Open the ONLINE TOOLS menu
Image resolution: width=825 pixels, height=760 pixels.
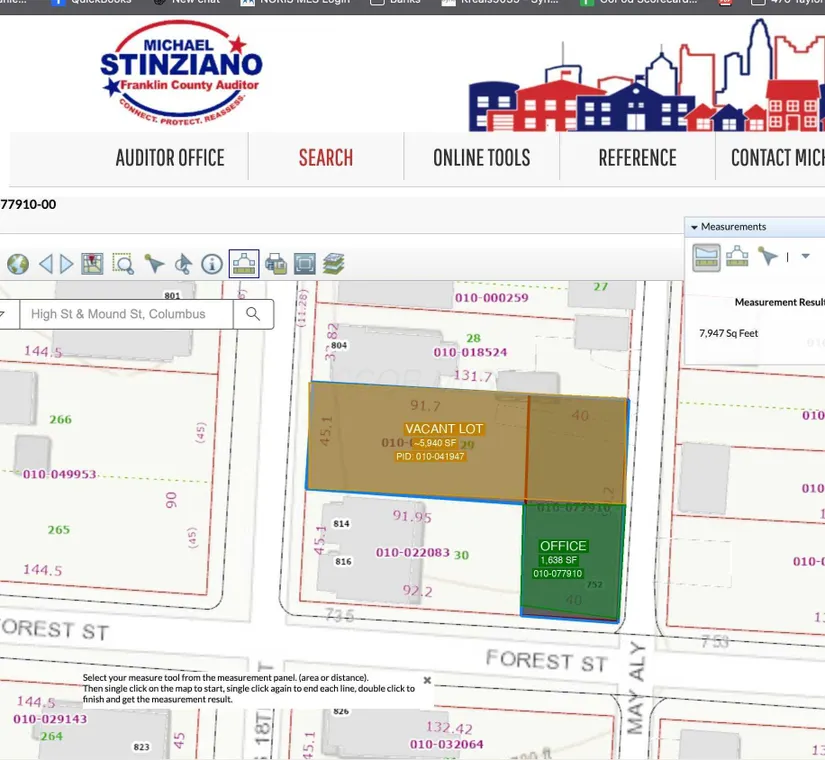(x=481, y=158)
